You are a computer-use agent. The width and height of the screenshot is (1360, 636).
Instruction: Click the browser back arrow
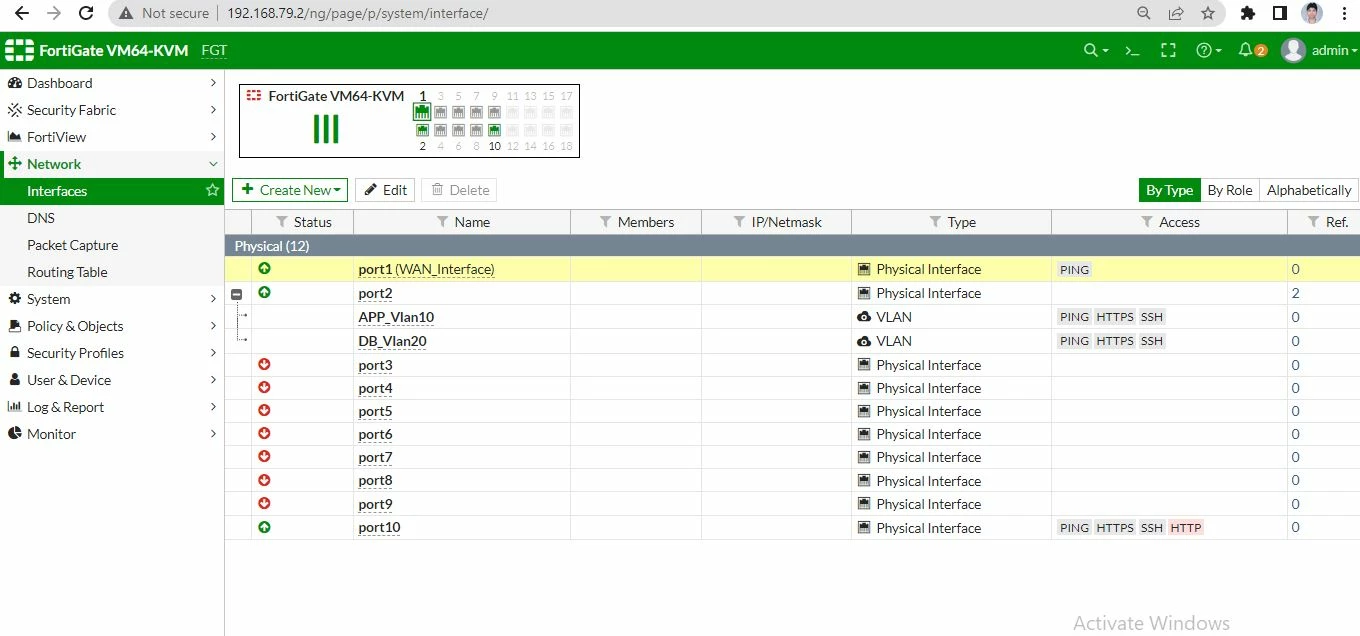(21, 13)
